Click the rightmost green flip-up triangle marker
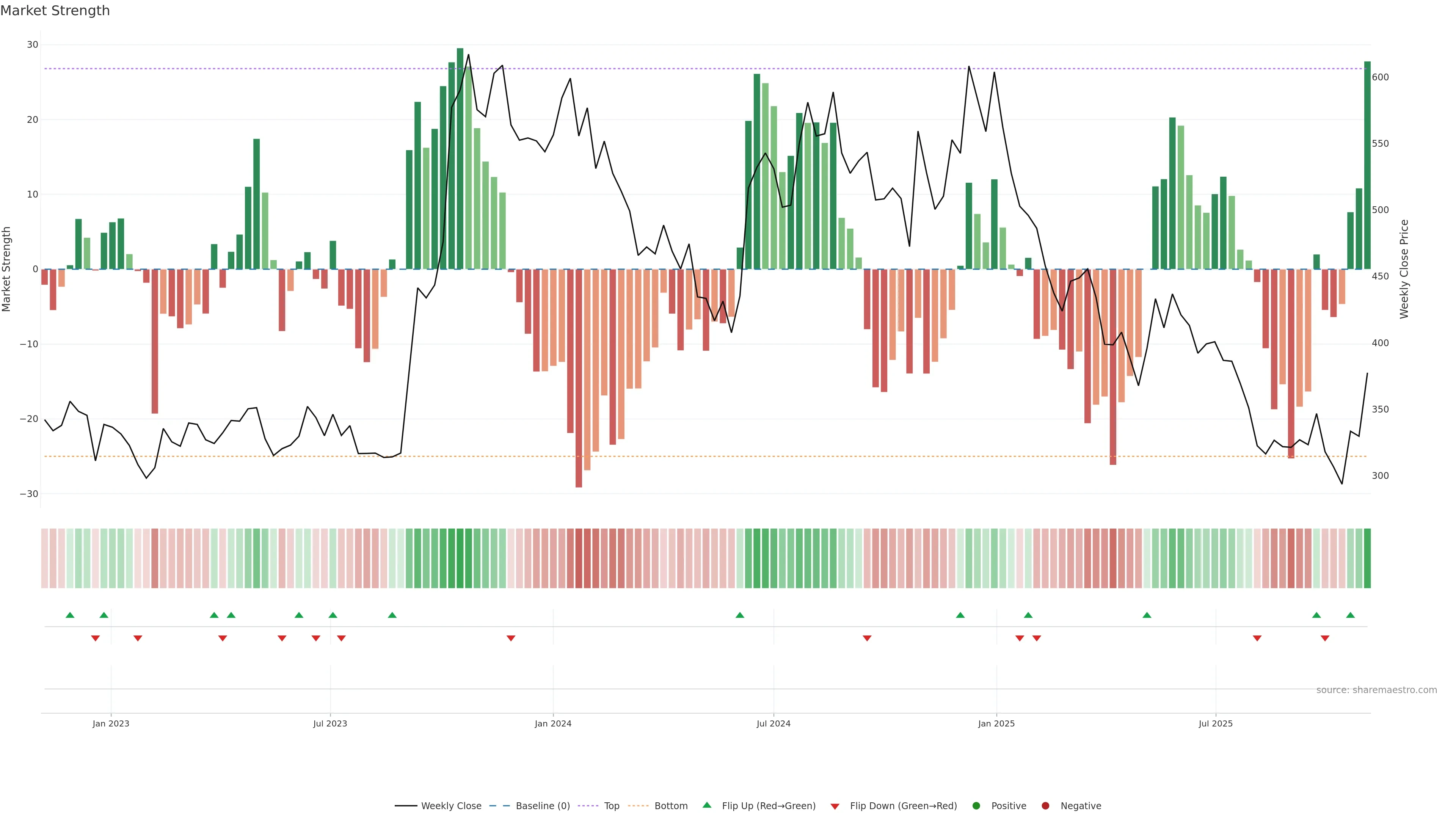This screenshot has height=819, width=1456. pyautogui.click(x=1350, y=615)
